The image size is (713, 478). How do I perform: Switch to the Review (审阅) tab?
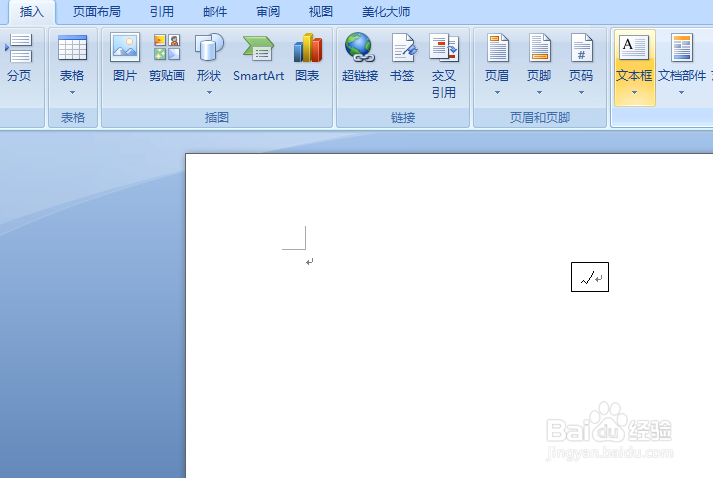pos(268,12)
